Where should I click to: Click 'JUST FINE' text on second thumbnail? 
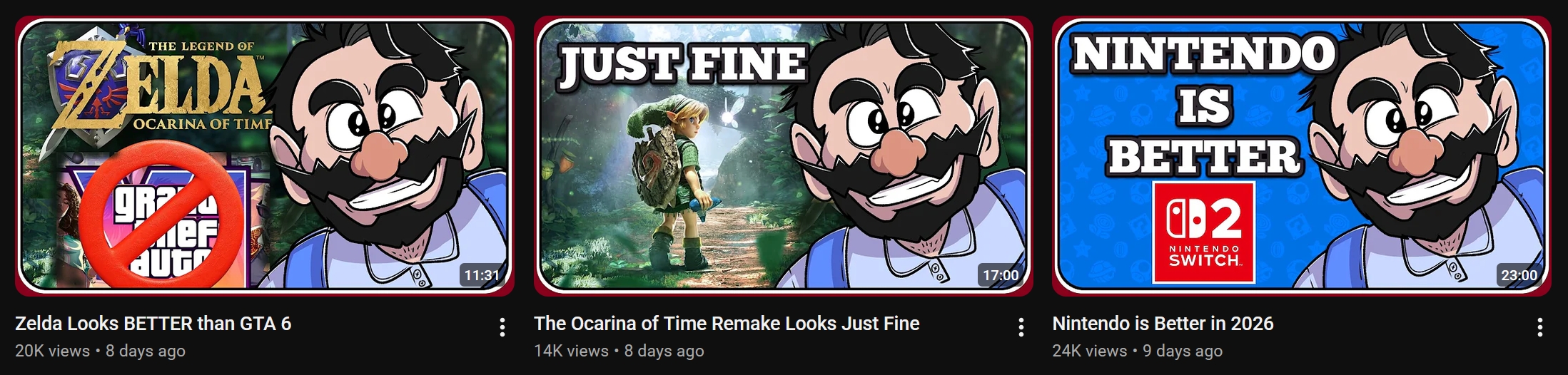683,66
